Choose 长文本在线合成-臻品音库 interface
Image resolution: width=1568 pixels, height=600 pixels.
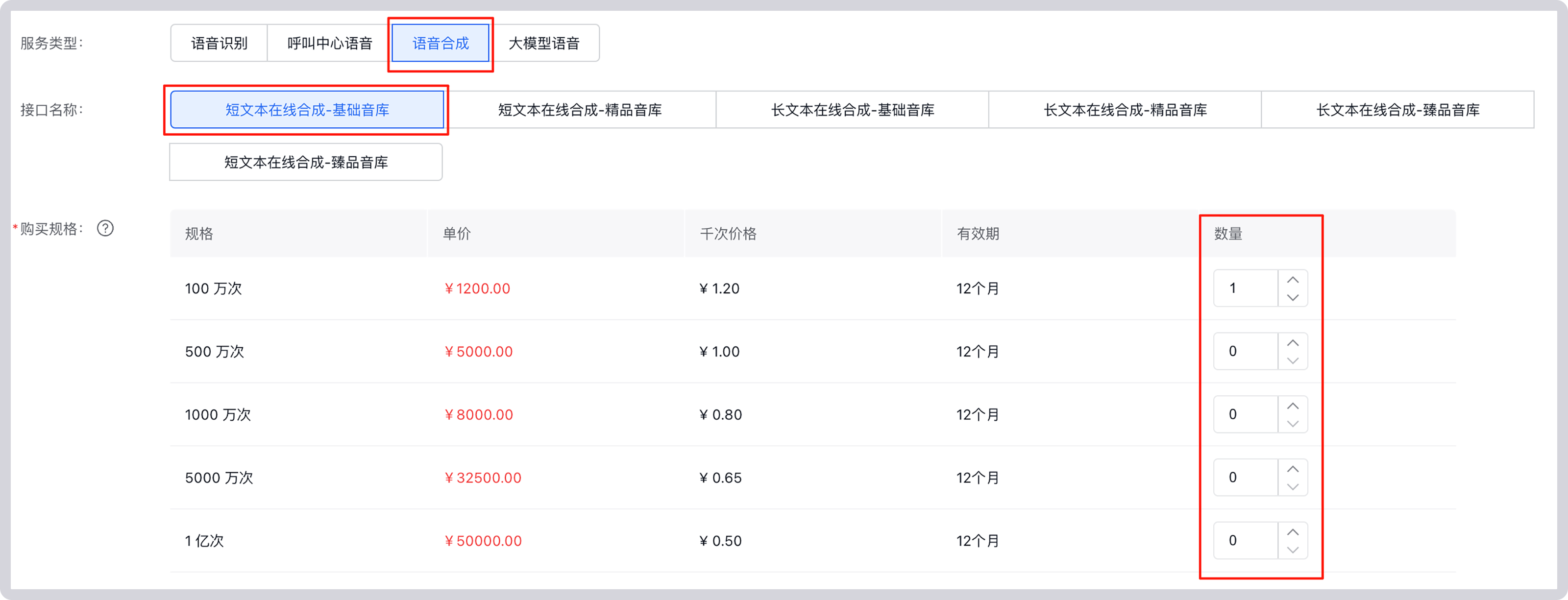(1397, 110)
